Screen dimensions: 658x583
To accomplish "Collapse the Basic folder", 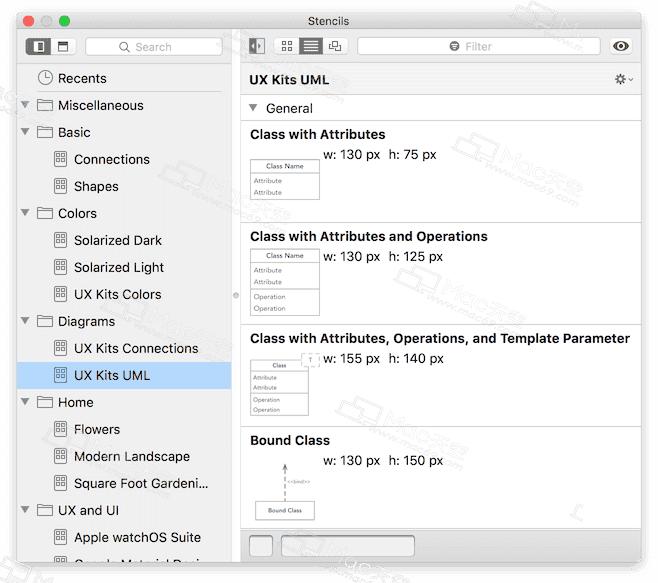I will [x=25, y=132].
